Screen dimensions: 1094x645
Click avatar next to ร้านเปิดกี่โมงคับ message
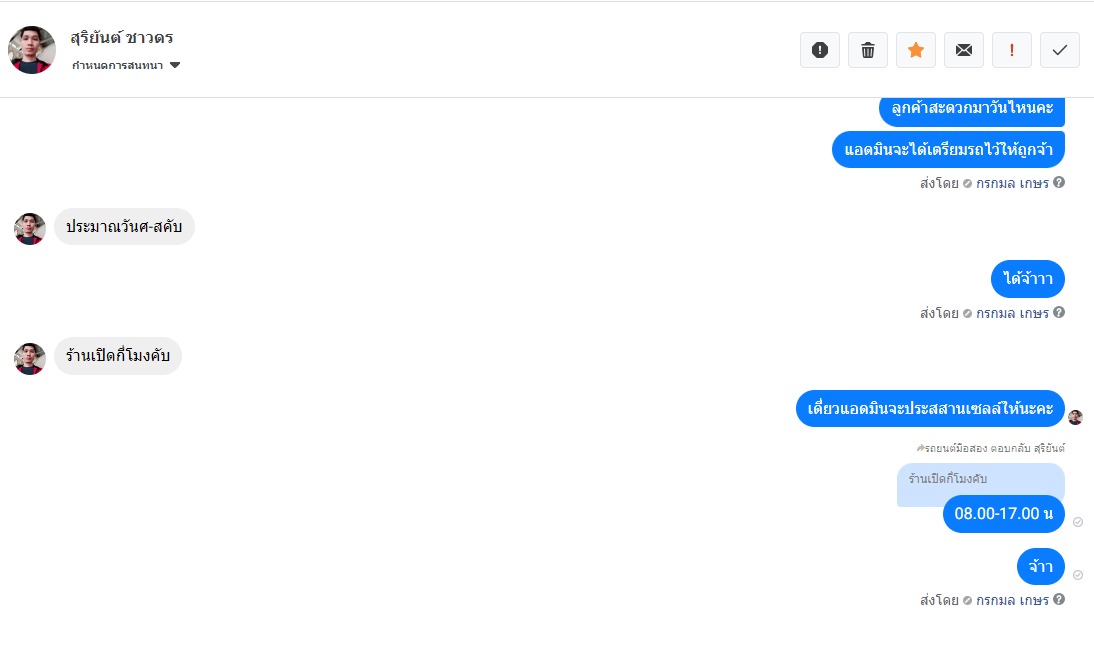[30, 359]
